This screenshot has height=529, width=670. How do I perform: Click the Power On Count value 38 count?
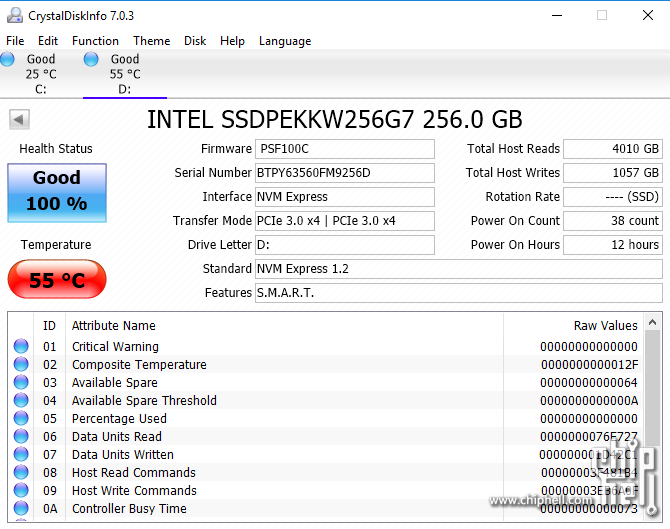click(x=613, y=220)
